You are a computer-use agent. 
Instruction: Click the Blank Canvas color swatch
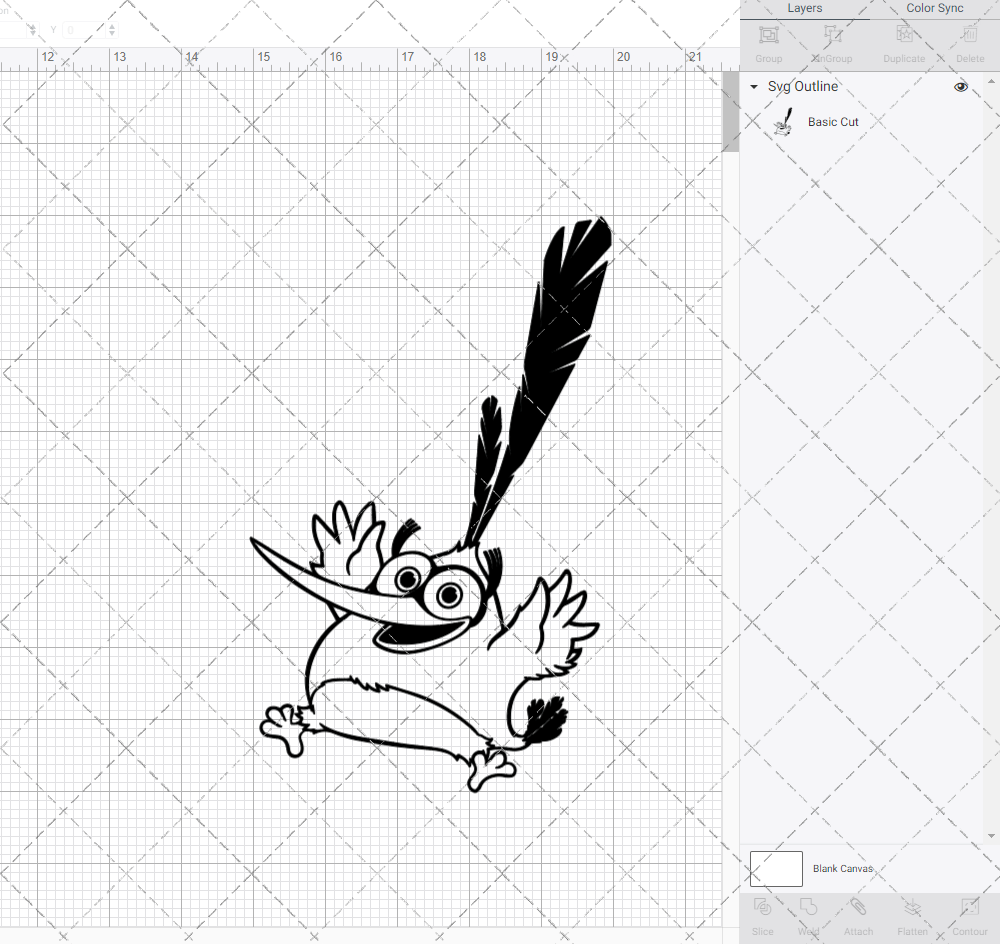776,868
